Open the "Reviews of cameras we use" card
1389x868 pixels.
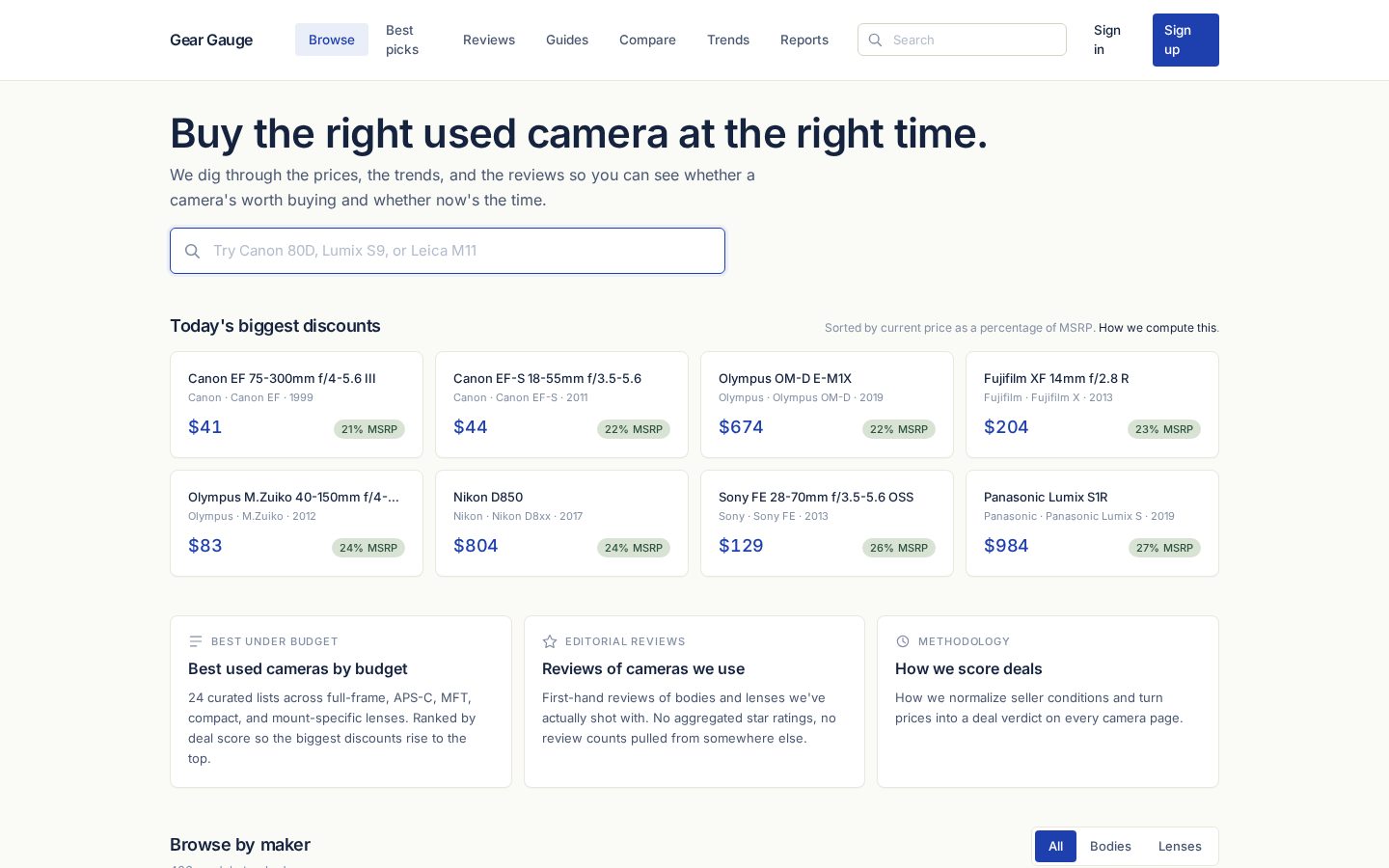point(694,701)
